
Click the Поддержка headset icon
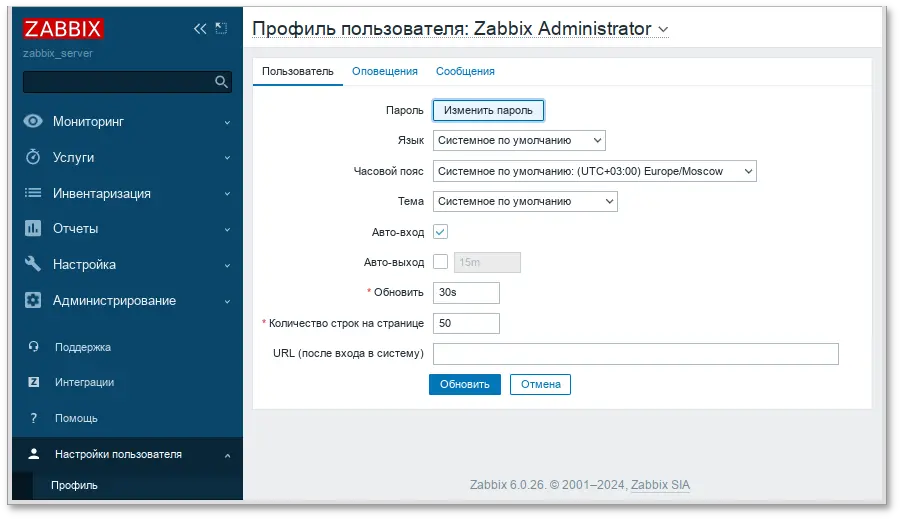pos(33,347)
